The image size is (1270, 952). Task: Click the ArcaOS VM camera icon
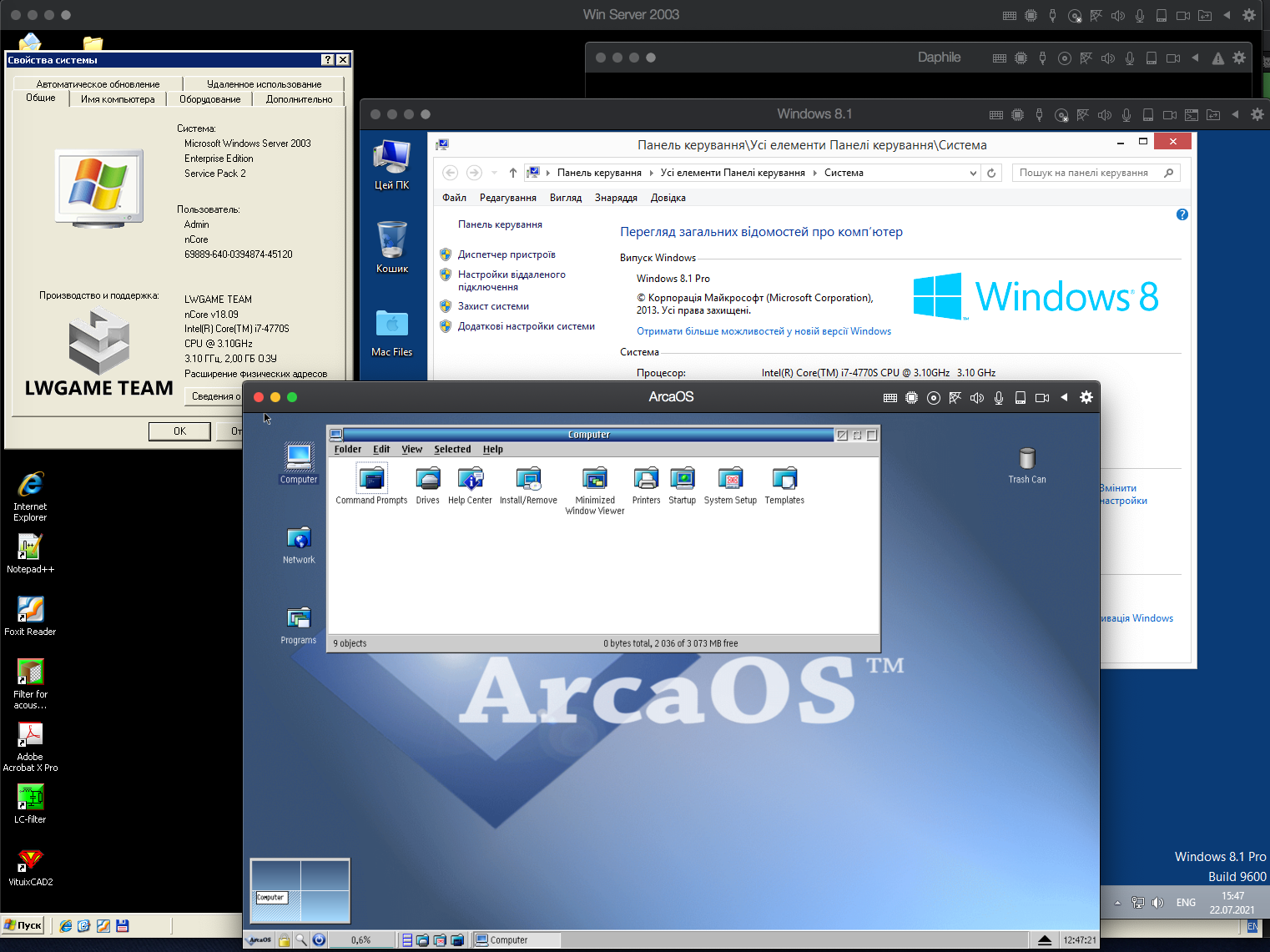click(x=1042, y=398)
